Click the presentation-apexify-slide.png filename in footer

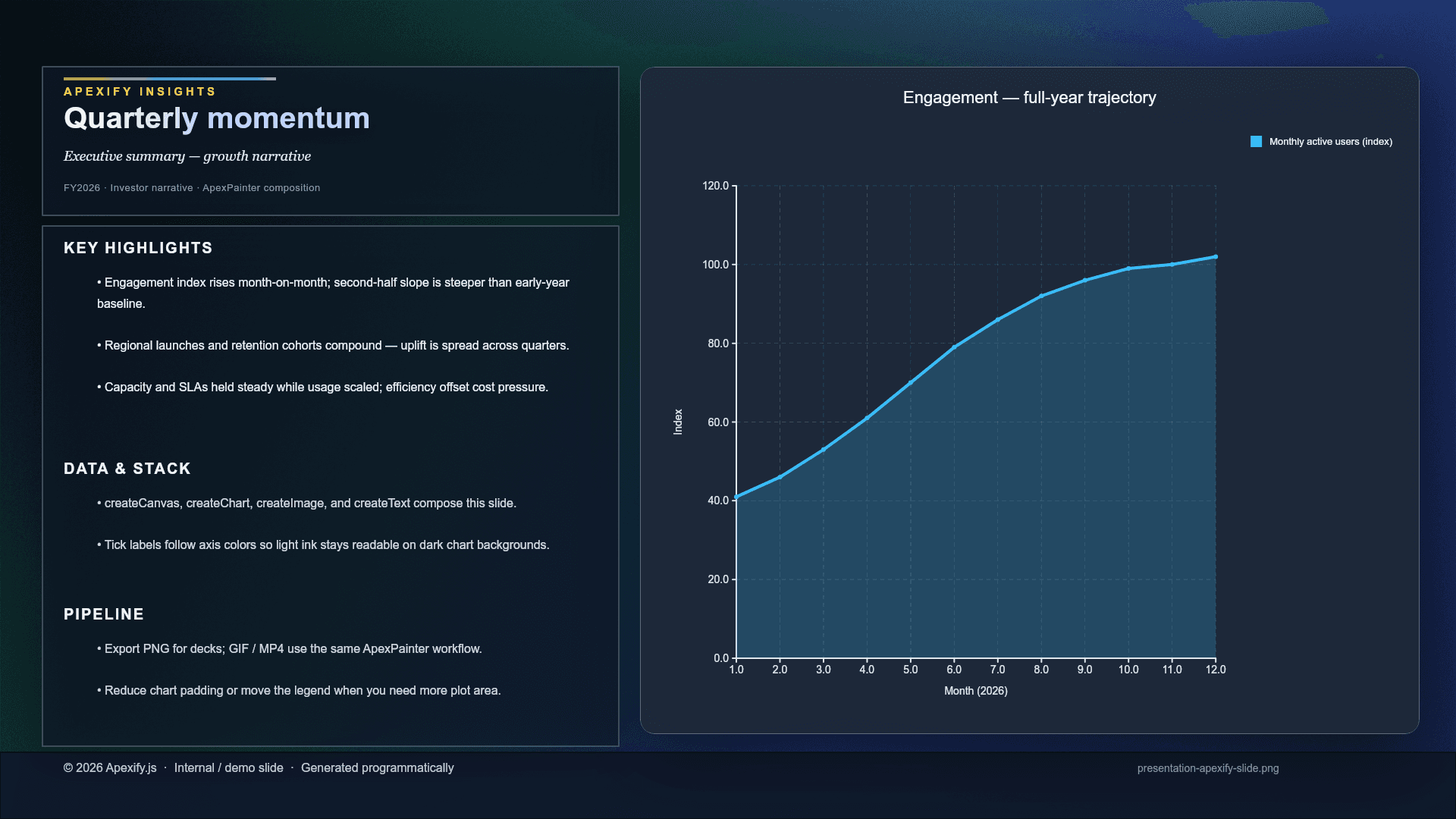[x=1208, y=768]
